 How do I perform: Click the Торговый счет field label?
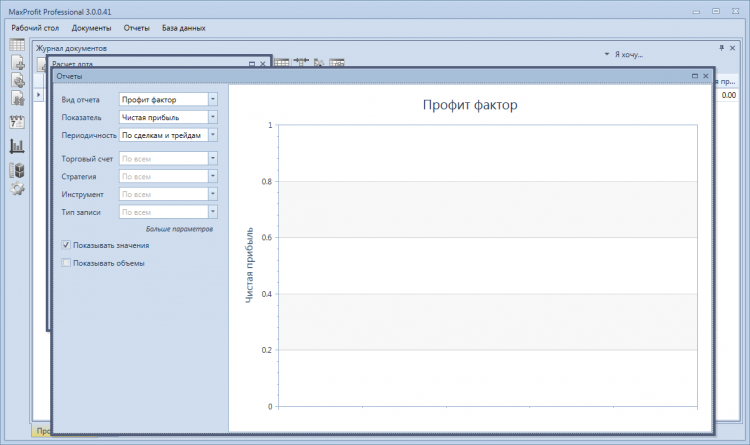(87, 158)
